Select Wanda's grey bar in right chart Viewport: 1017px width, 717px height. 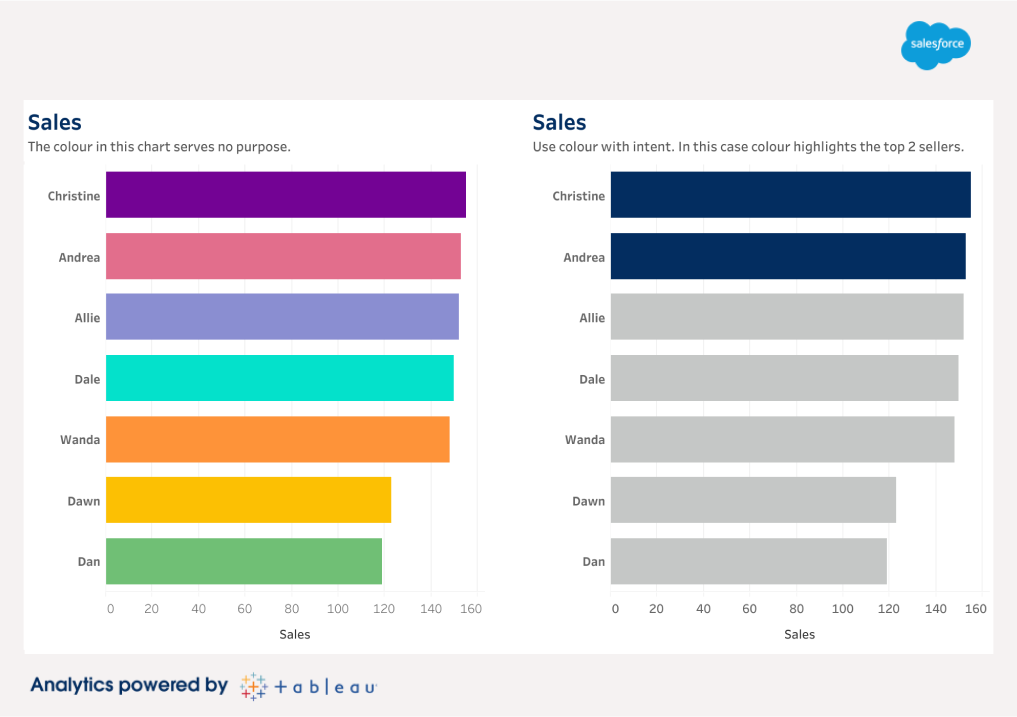(782, 439)
